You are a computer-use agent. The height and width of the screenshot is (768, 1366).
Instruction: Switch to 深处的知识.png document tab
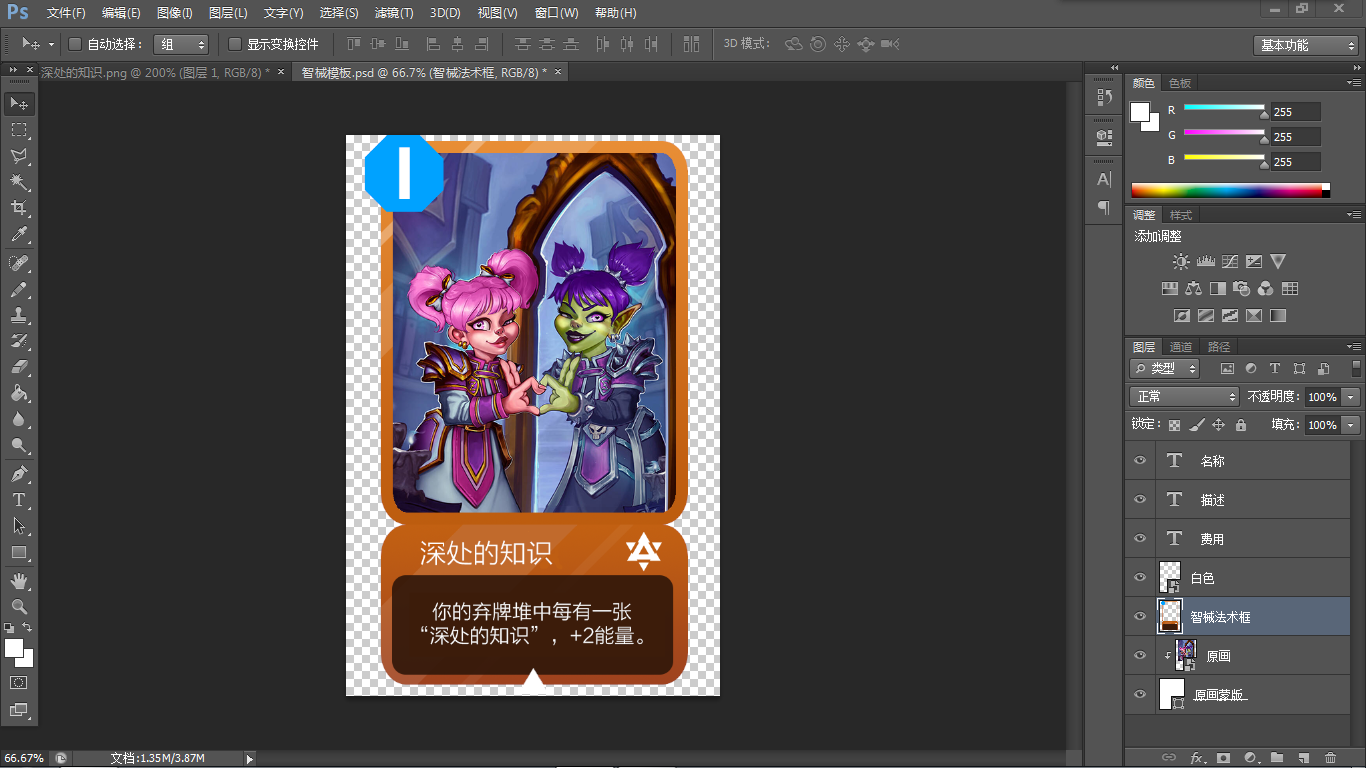(x=155, y=72)
